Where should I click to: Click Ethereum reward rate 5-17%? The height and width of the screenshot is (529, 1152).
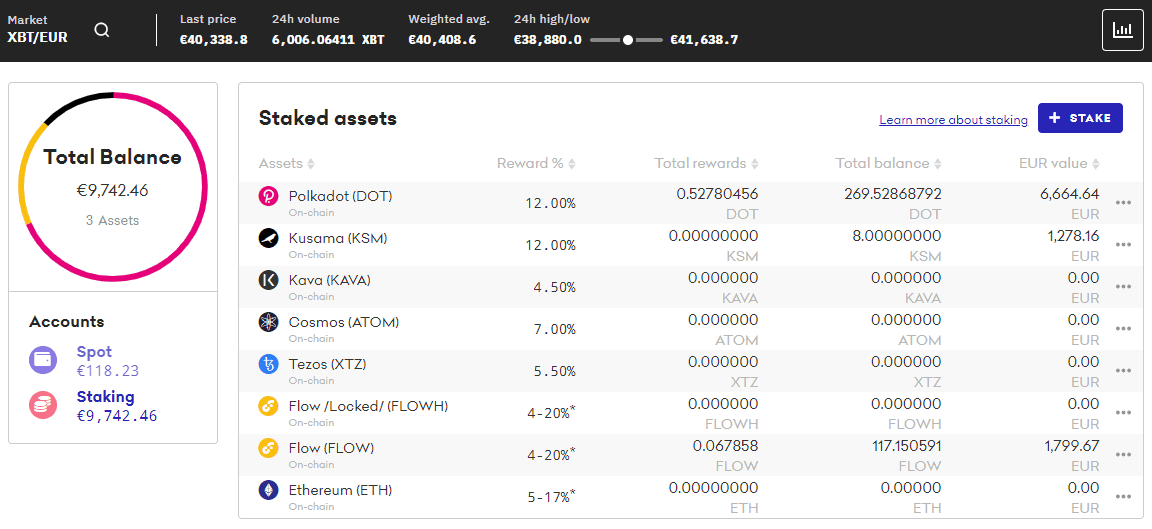pos(552,497)
